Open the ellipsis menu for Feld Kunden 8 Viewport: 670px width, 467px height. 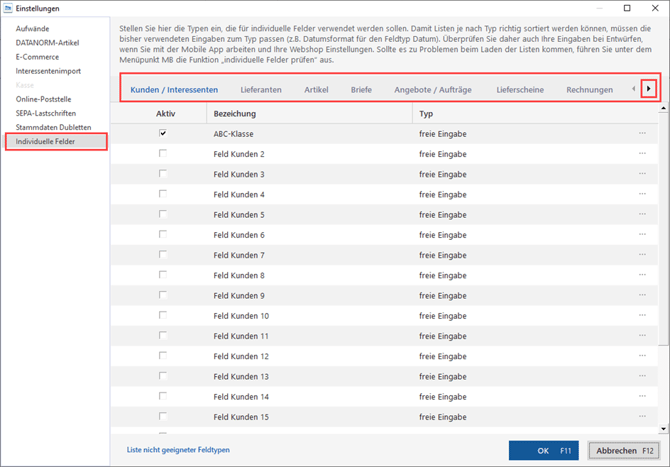642,275
